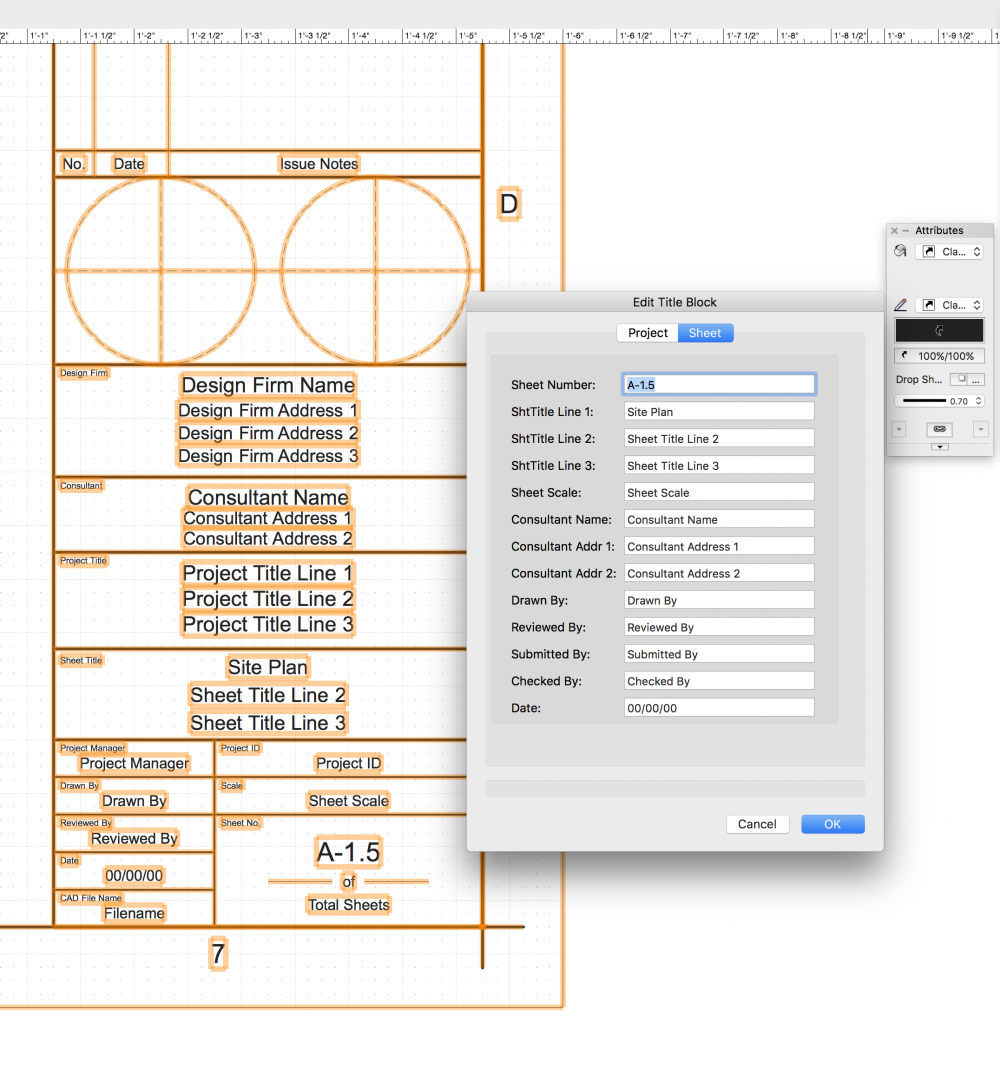This screenshot has height=1080, width=1000.
Task: Click Cancel in Edit Title Block
Action: pyautogui.click(x=757, y=824)
